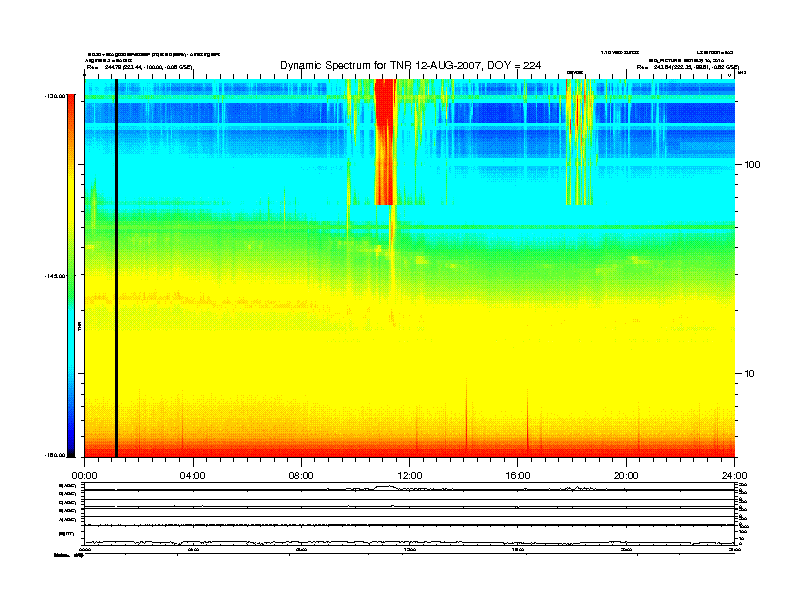Click the -130.00 color scale label
Image resolution: width=792 pixels, height=612 pixels.
(x=55, y=95)
